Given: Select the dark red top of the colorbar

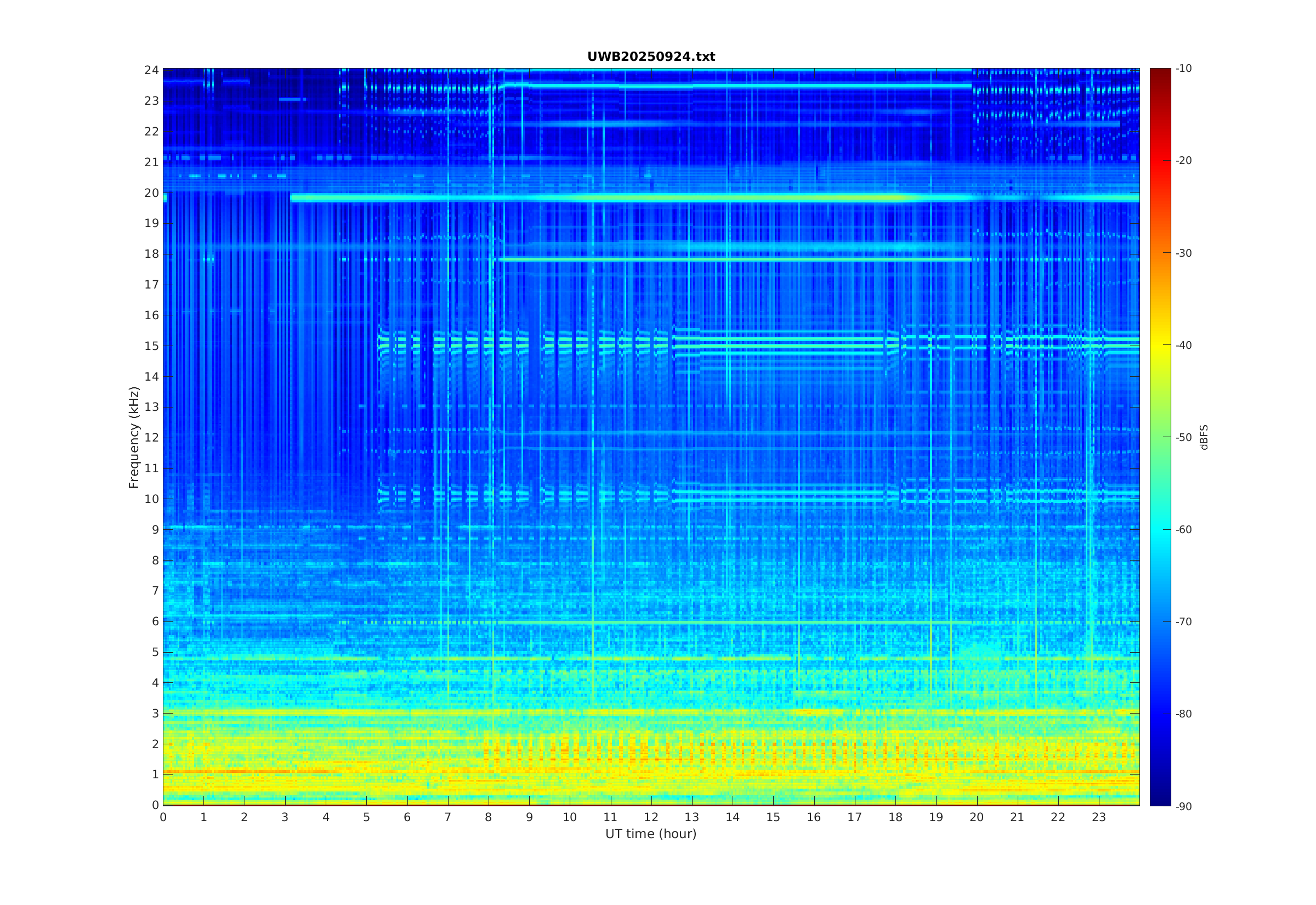Looking at the screenshot, I should [1160, 72].
